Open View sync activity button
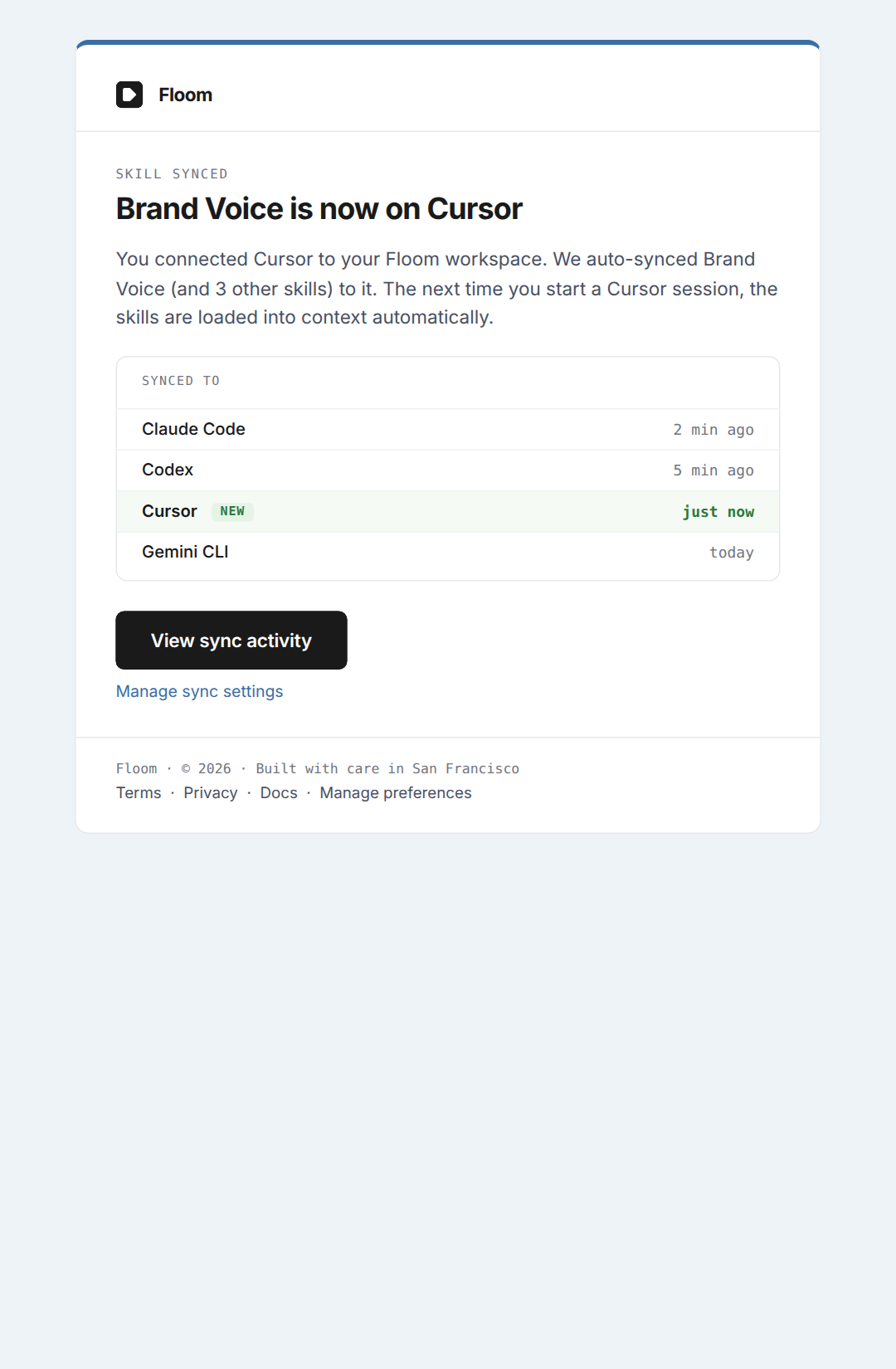 point(231,641)
